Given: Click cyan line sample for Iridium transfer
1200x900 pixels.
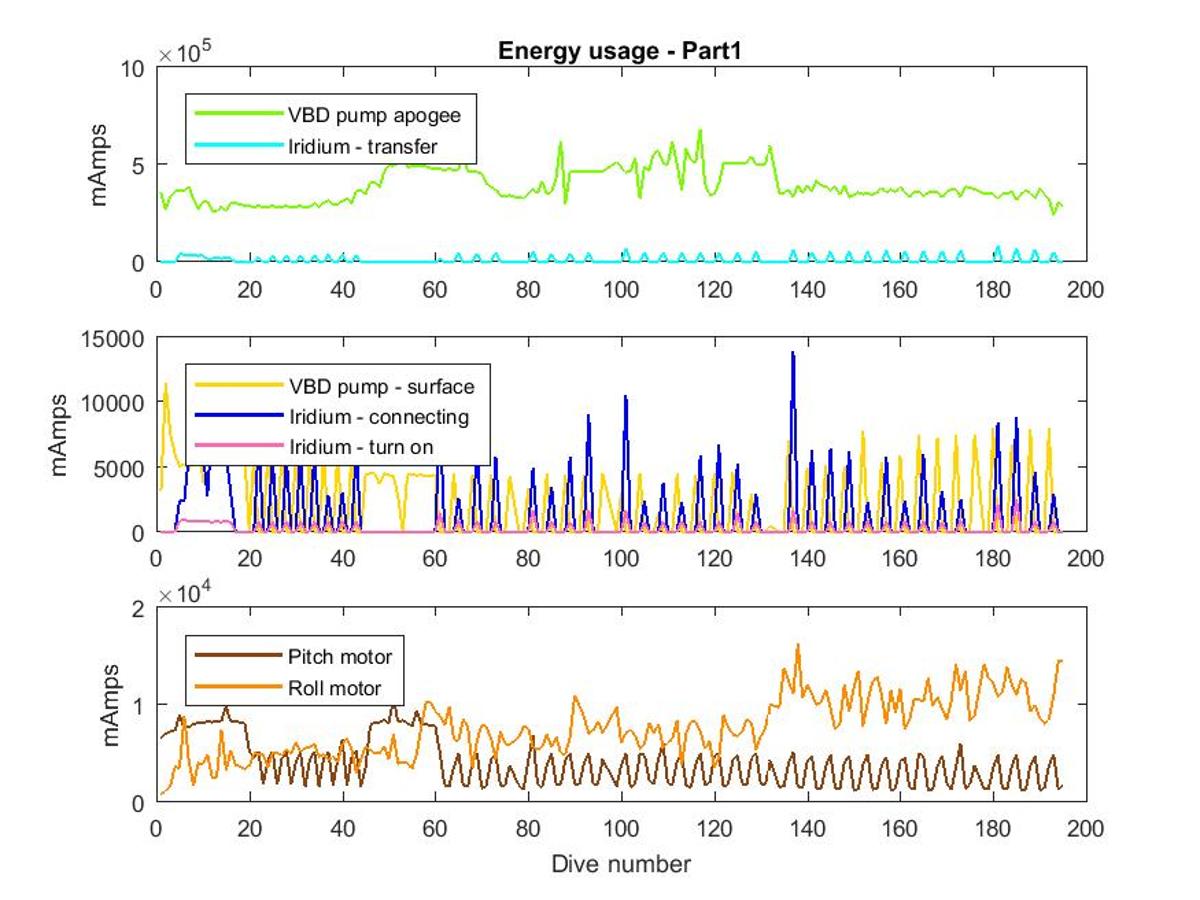Looking at the screenshot, I should pyautogui.click(x=238, y=147).
